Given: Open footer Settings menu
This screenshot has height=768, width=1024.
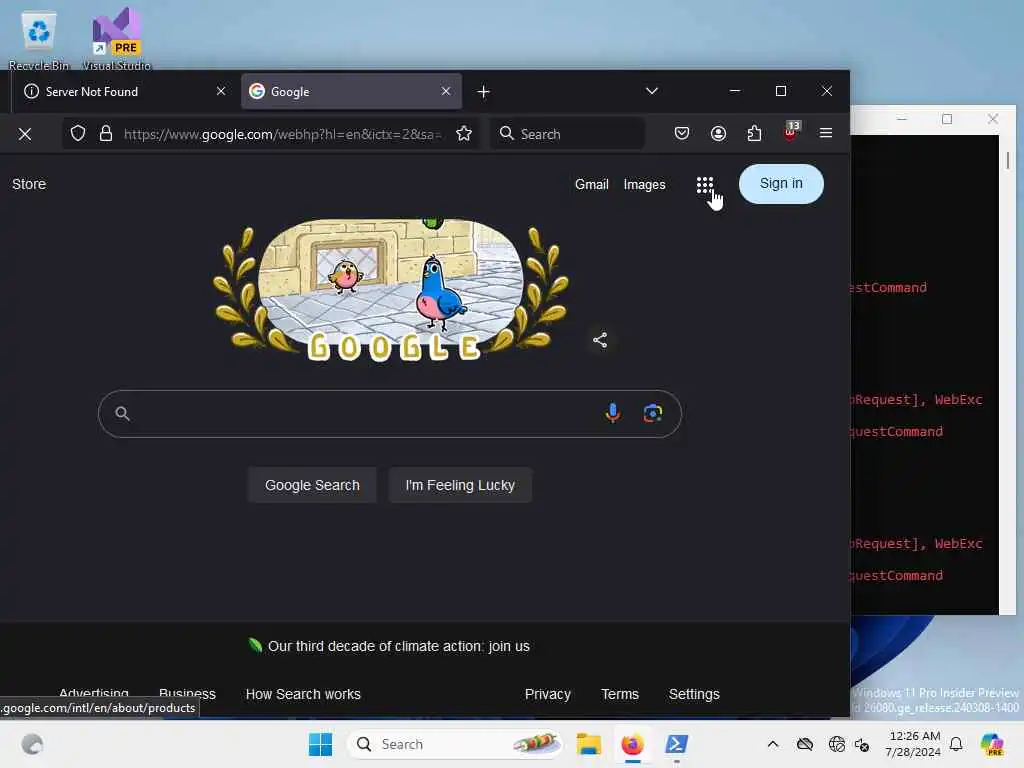Looking at the screenshot, I should click(694, 694).
